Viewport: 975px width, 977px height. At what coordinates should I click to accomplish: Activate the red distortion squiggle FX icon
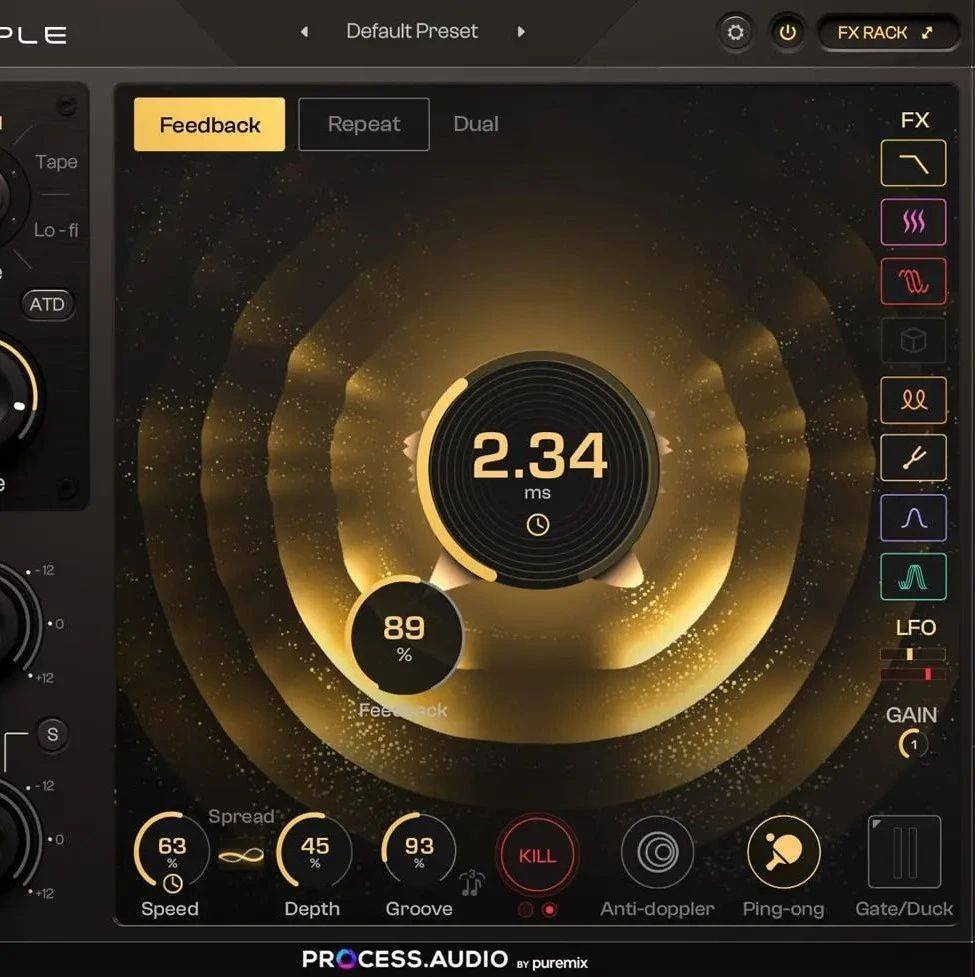pos(912,281)
